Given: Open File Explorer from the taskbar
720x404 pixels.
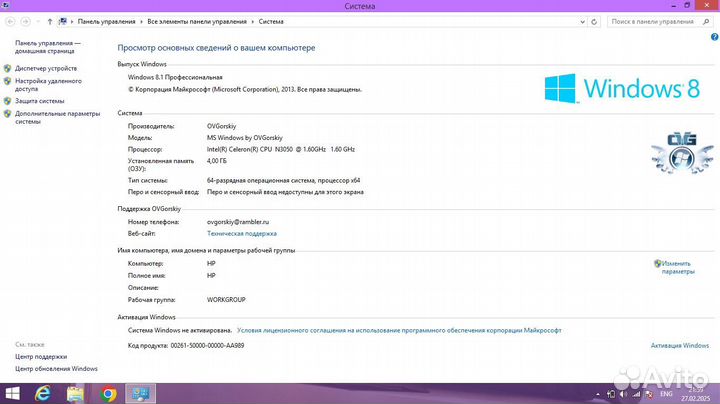Looking at the screenshot, I should (x=75, y=394).
